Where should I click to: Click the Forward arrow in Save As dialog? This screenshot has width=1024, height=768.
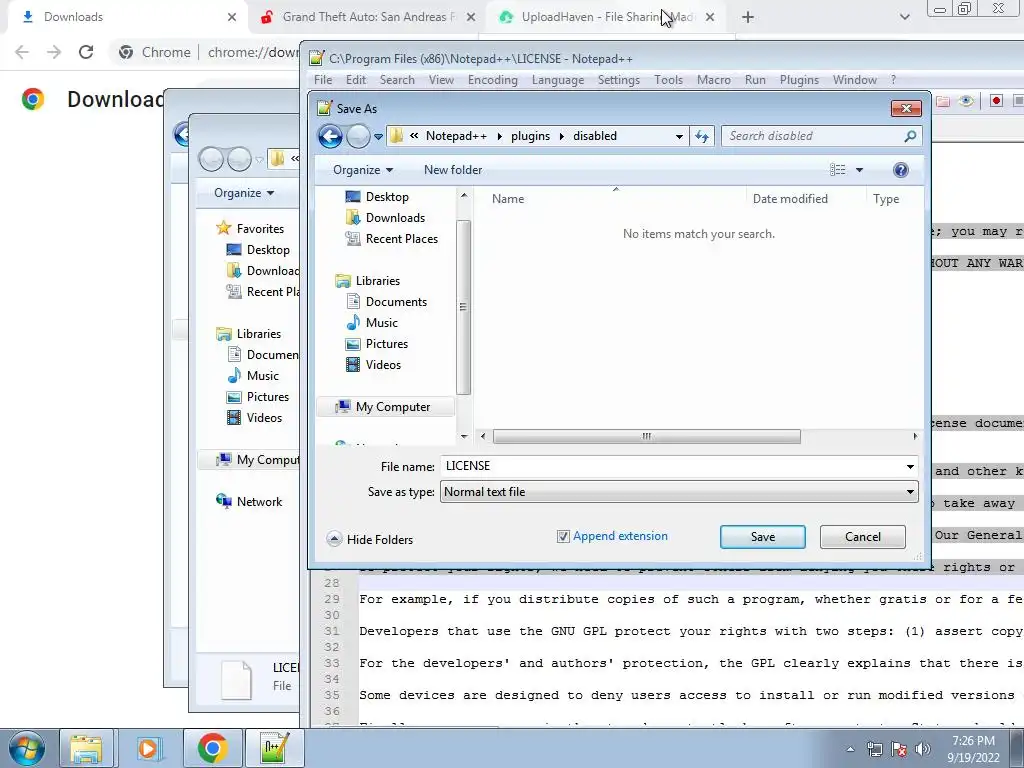[x=358, y=136]
